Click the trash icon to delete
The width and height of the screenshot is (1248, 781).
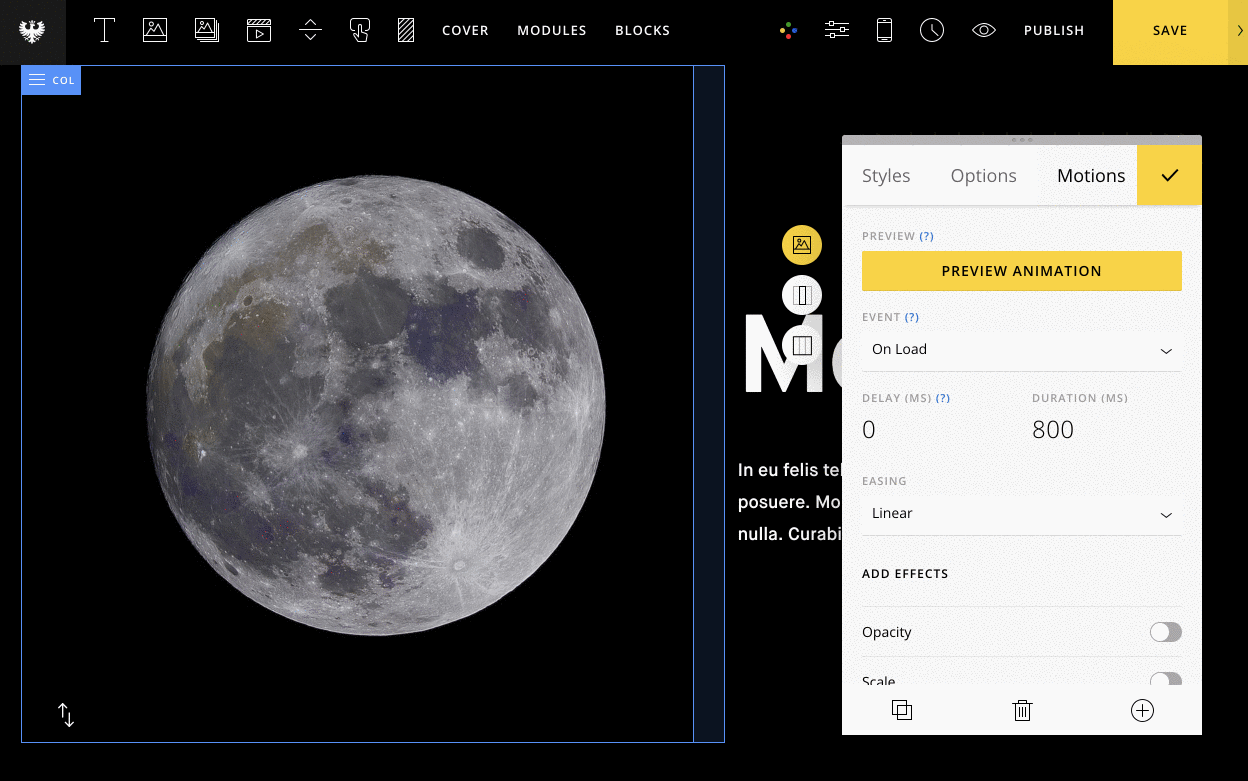pos(1022,710)
